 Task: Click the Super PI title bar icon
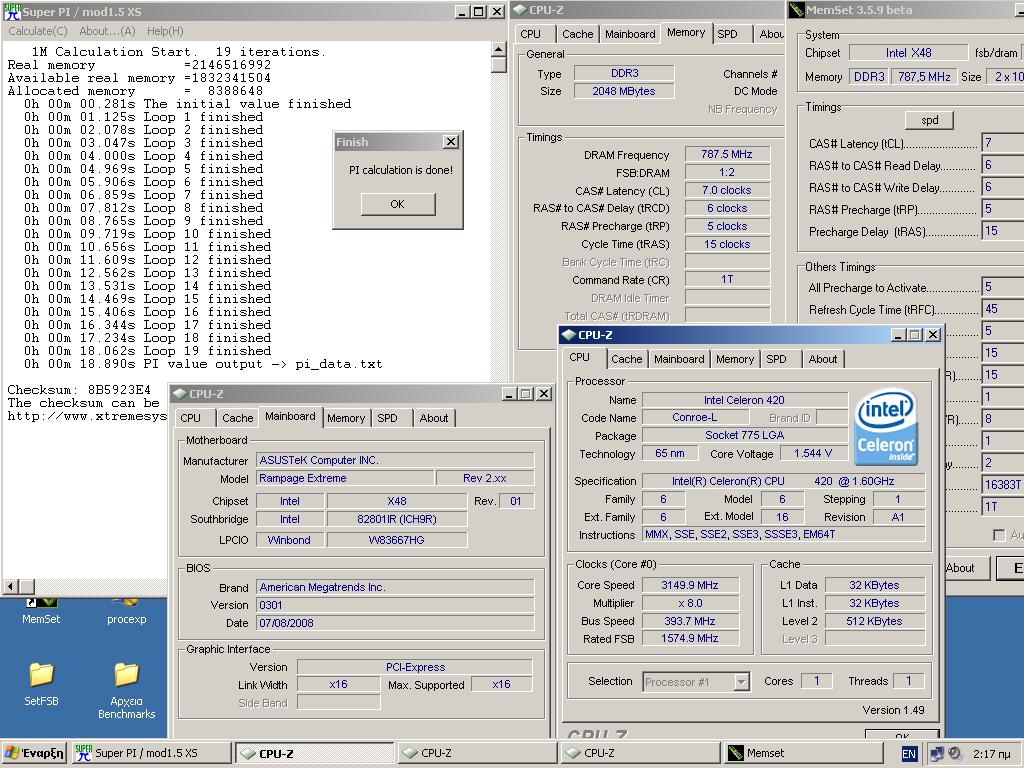click(x=12, y=12)
